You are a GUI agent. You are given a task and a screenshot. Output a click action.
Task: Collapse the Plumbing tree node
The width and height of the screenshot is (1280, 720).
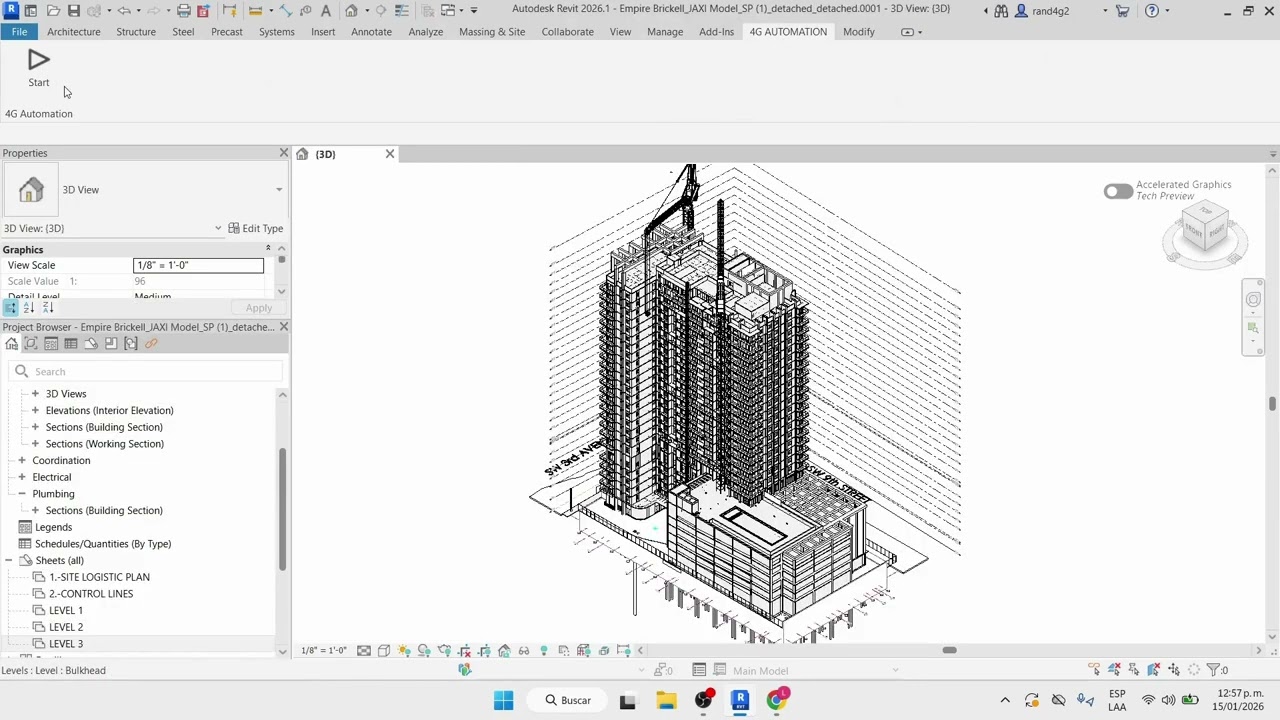coord(22,494)
